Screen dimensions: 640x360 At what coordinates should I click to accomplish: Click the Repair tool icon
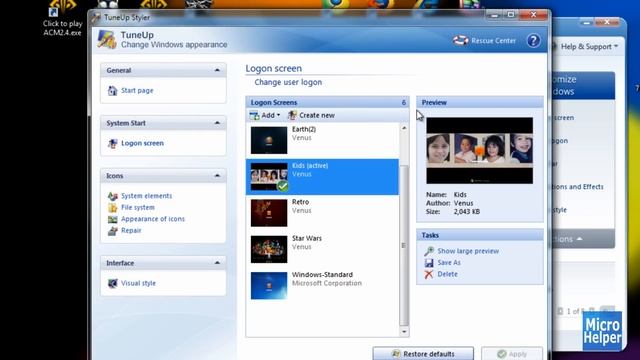[x=113, y=231]
